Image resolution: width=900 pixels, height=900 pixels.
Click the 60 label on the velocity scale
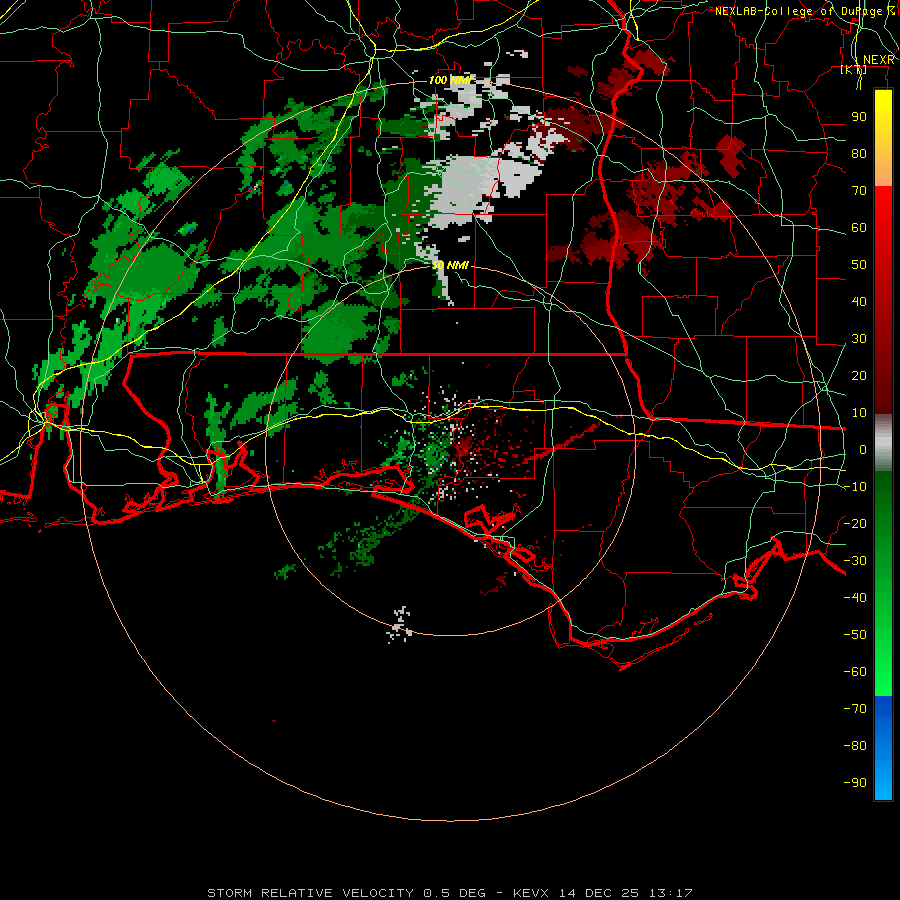pos(859,228)
